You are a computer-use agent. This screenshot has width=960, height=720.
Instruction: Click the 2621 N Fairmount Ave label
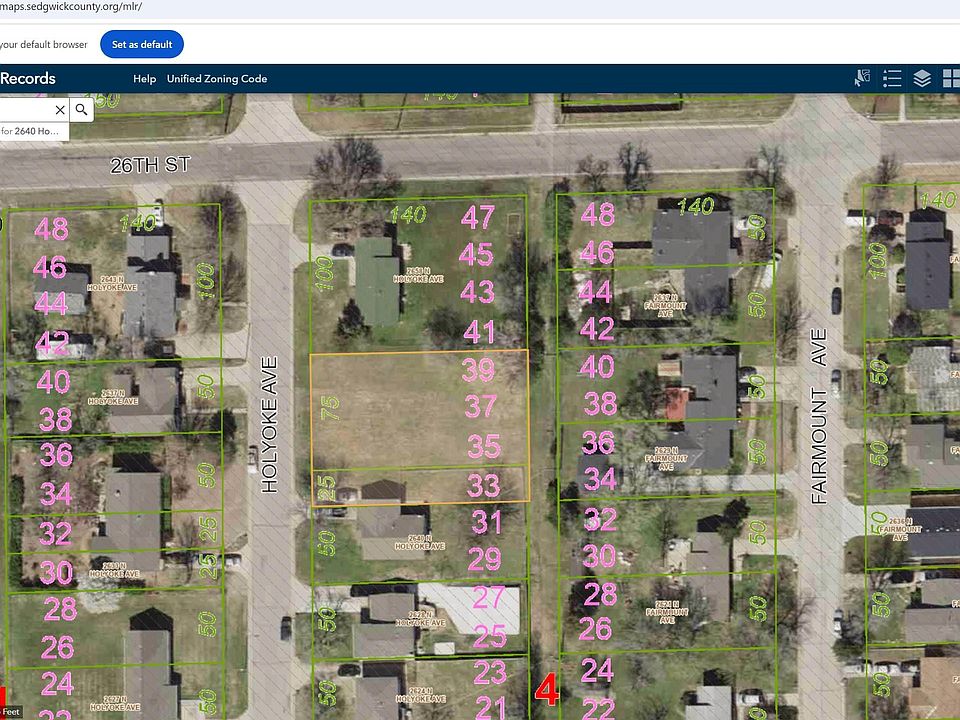667,612
